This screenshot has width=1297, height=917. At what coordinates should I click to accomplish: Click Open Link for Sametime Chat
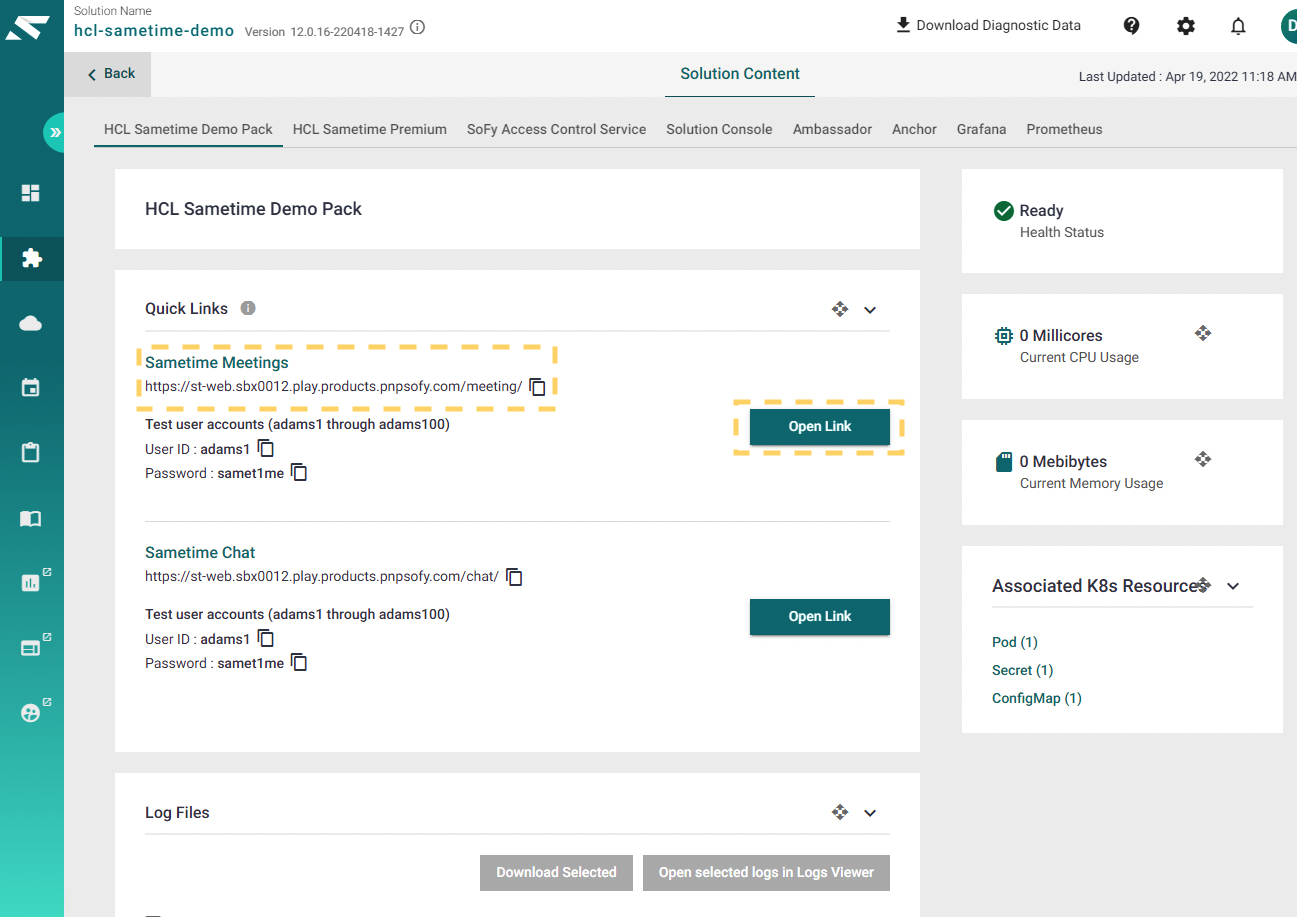[x=820, y=616]
